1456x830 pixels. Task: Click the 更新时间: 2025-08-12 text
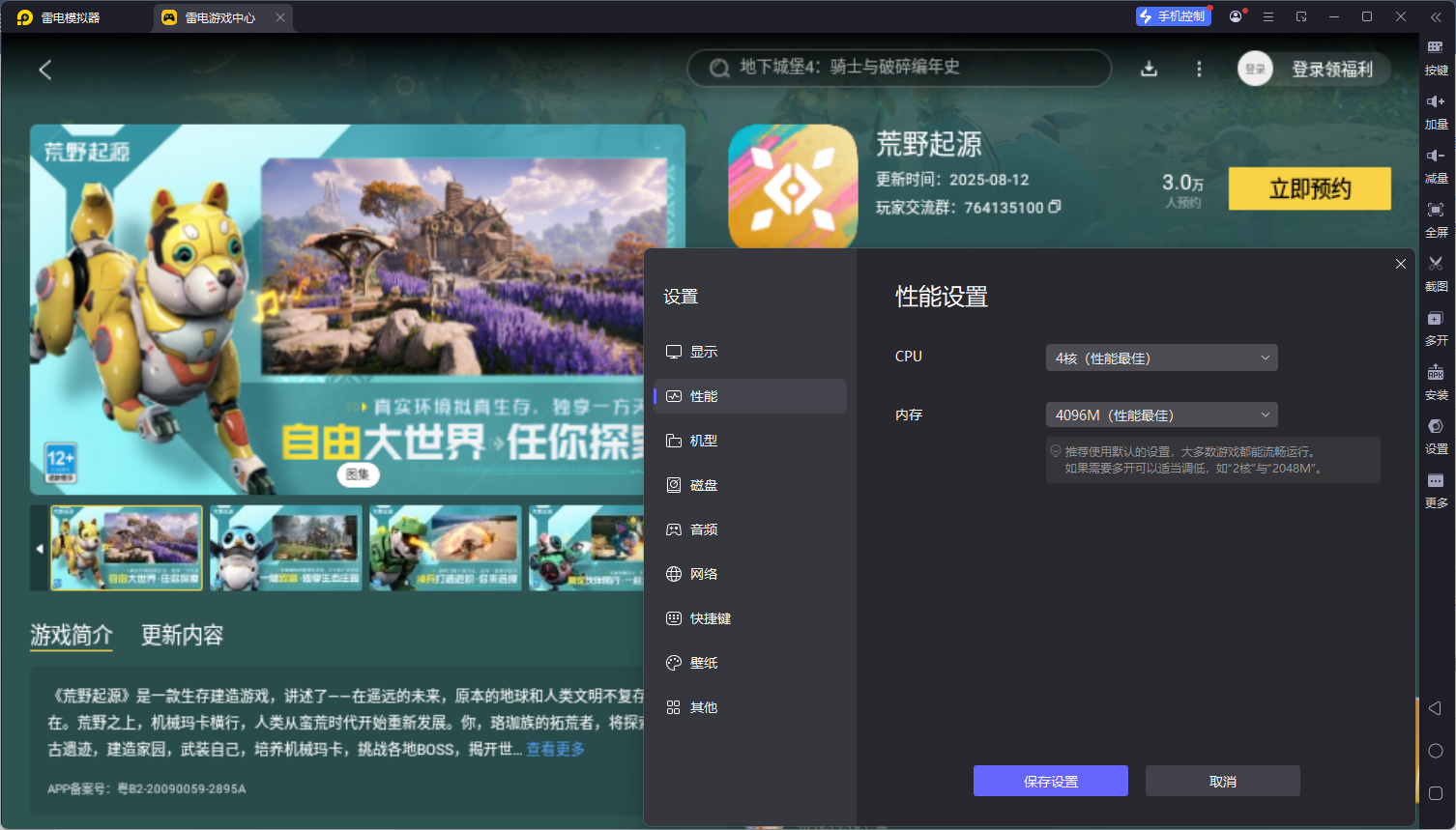(952, 180)
